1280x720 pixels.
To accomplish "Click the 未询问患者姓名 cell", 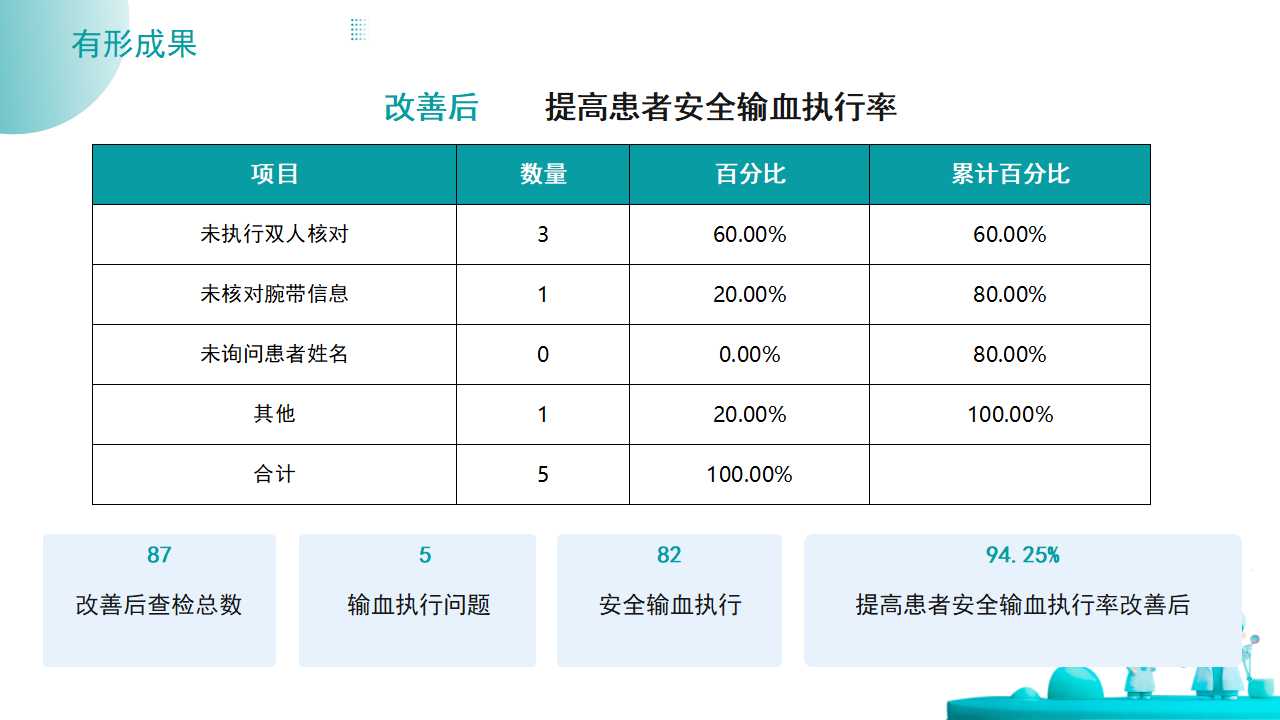I will (x=274, y=354).
